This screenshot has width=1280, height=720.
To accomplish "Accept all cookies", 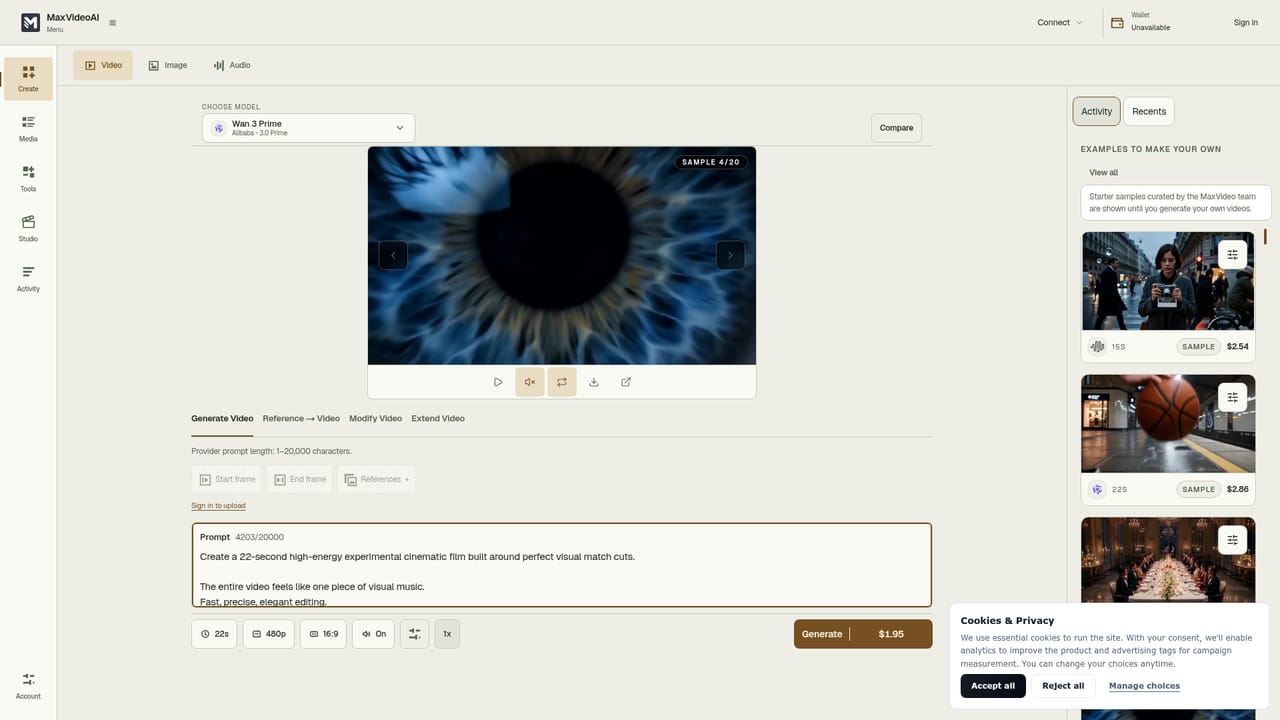I will click(x=993, y=686).
